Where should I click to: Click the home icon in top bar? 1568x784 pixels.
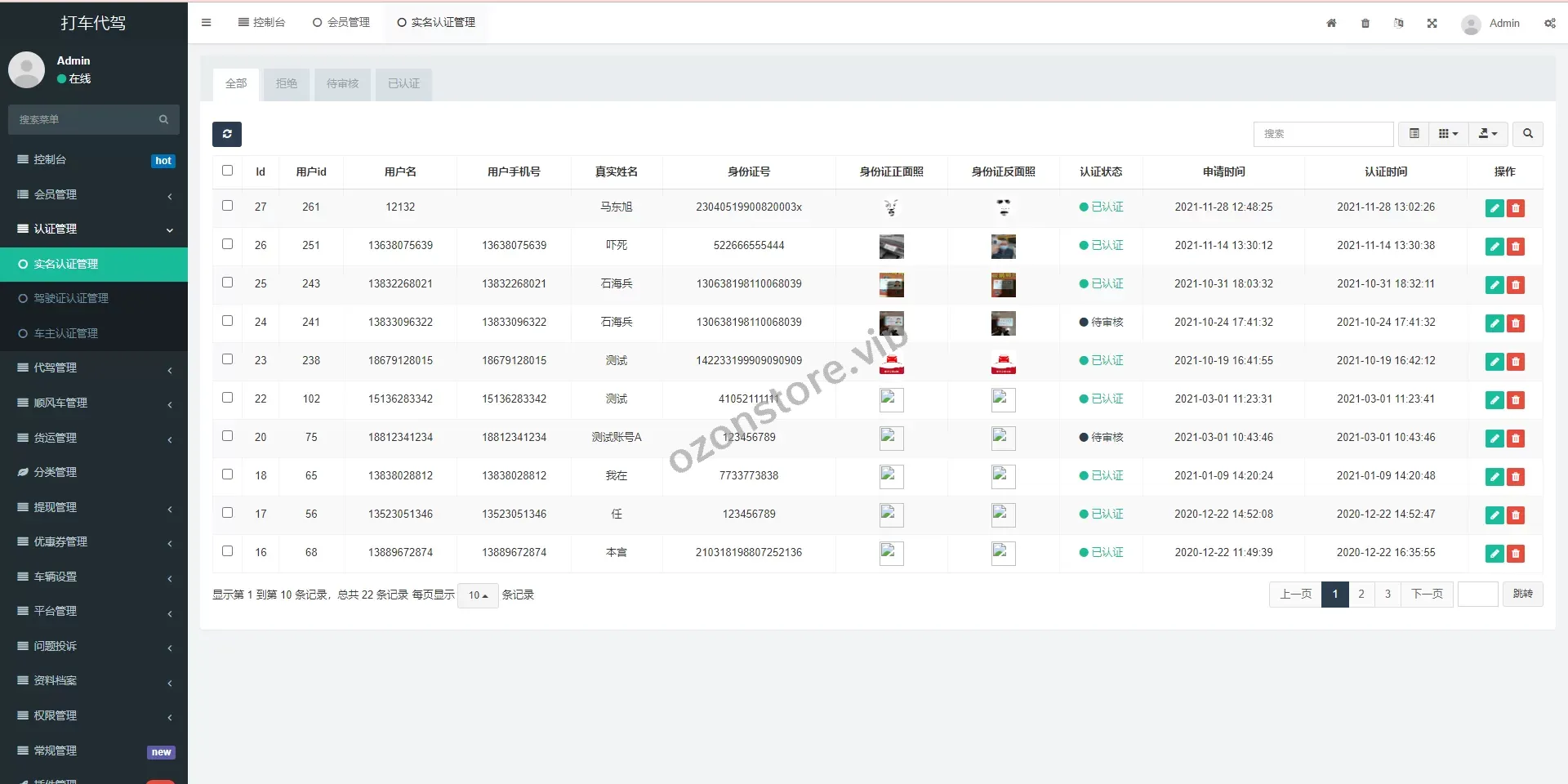pos(1331,23)
